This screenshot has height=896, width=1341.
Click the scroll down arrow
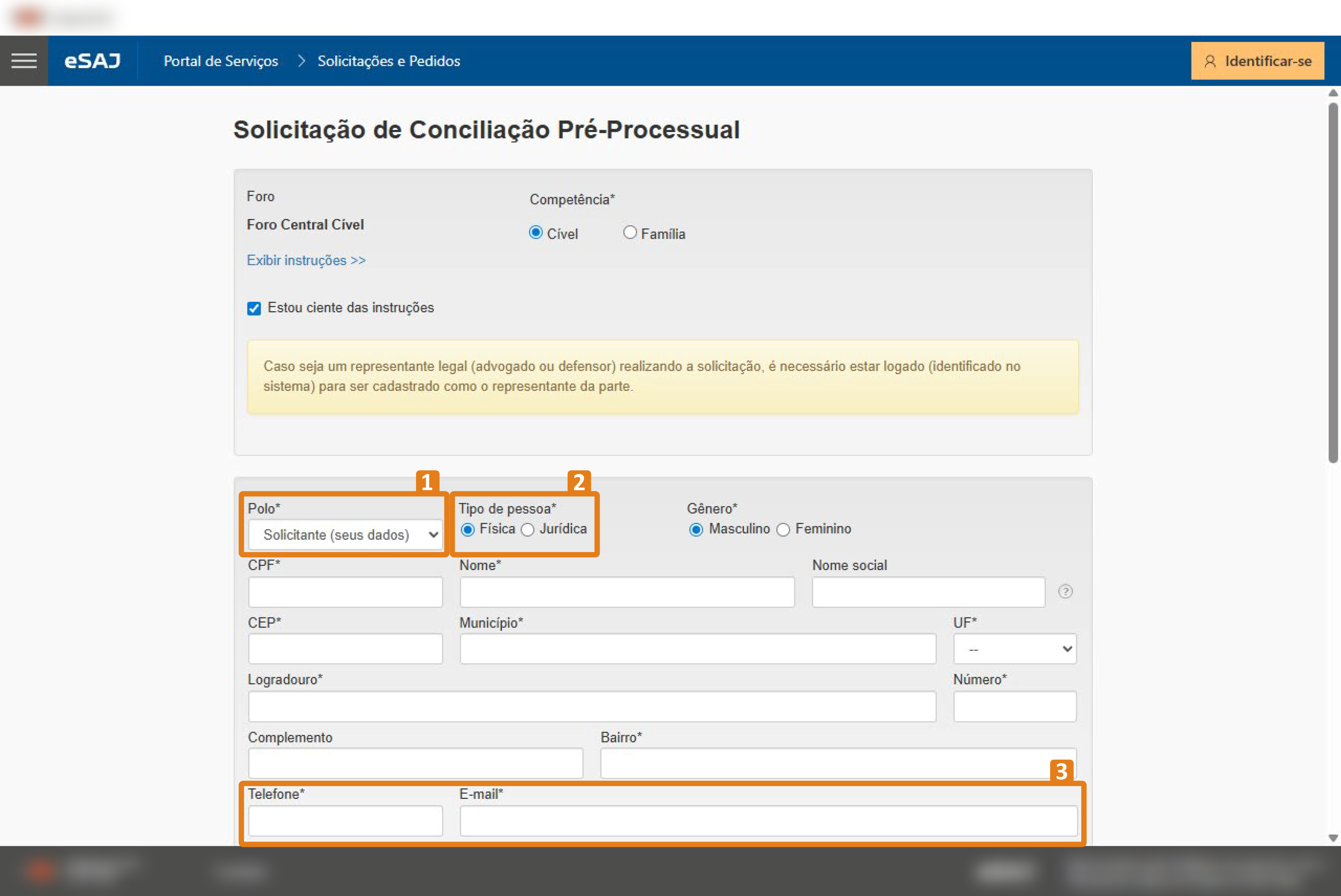1333,838
